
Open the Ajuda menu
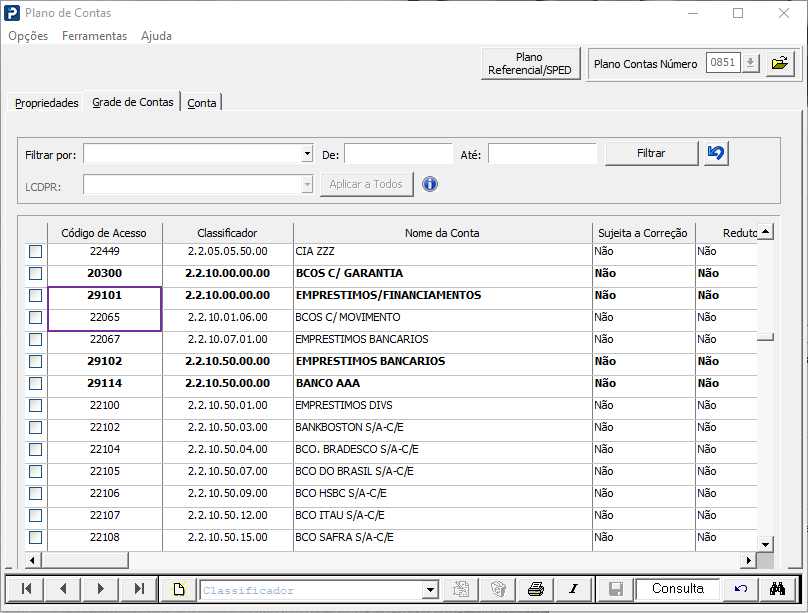[156, 36]
